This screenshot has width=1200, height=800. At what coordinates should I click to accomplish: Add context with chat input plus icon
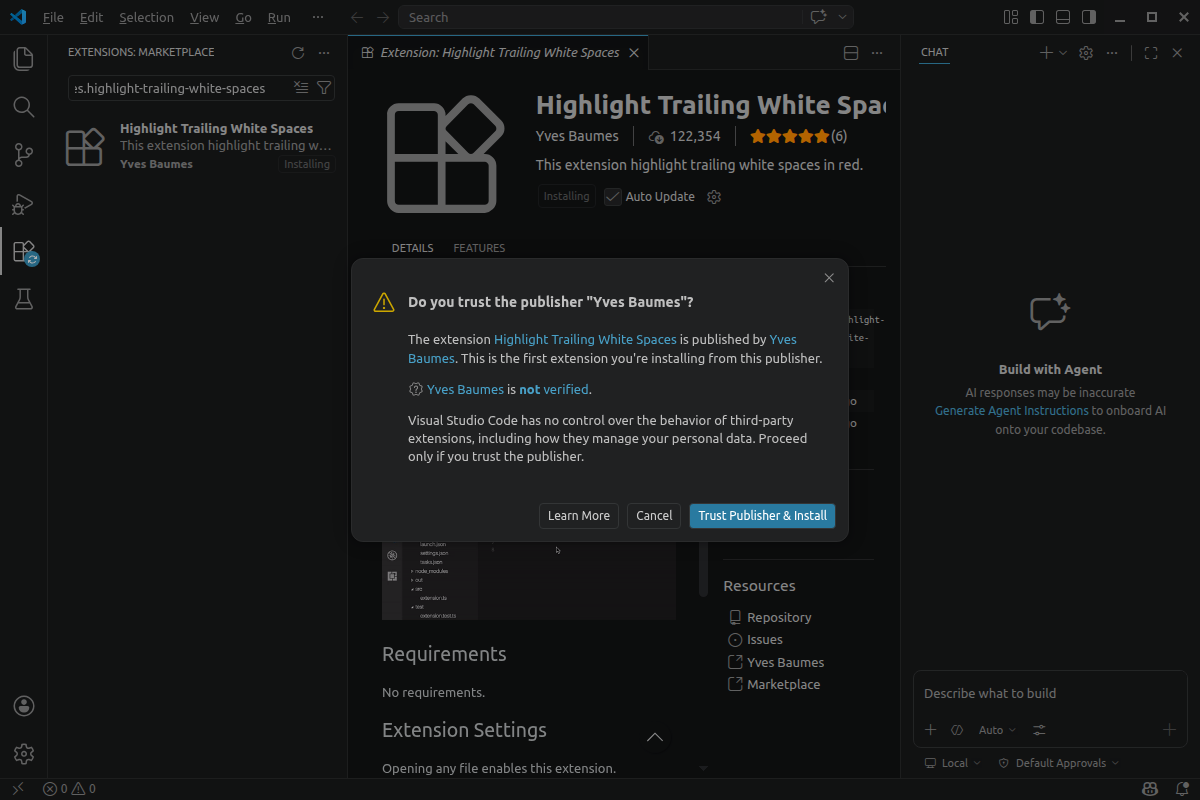[x=930, y=730]
